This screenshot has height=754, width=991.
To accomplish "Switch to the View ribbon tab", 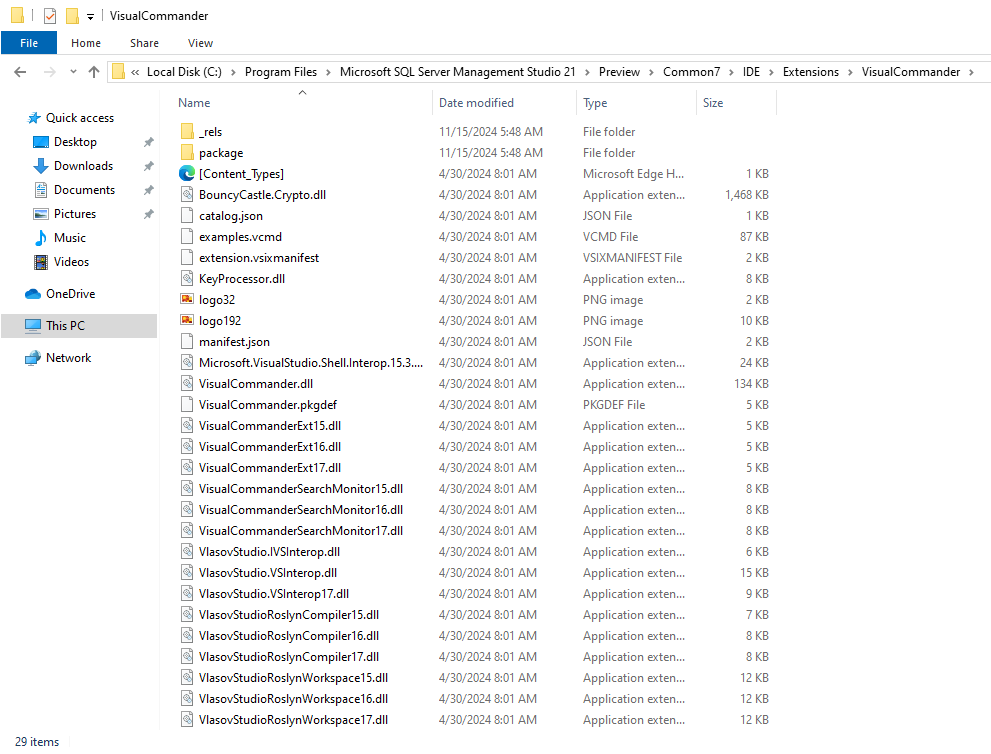I will coord(200,43).
